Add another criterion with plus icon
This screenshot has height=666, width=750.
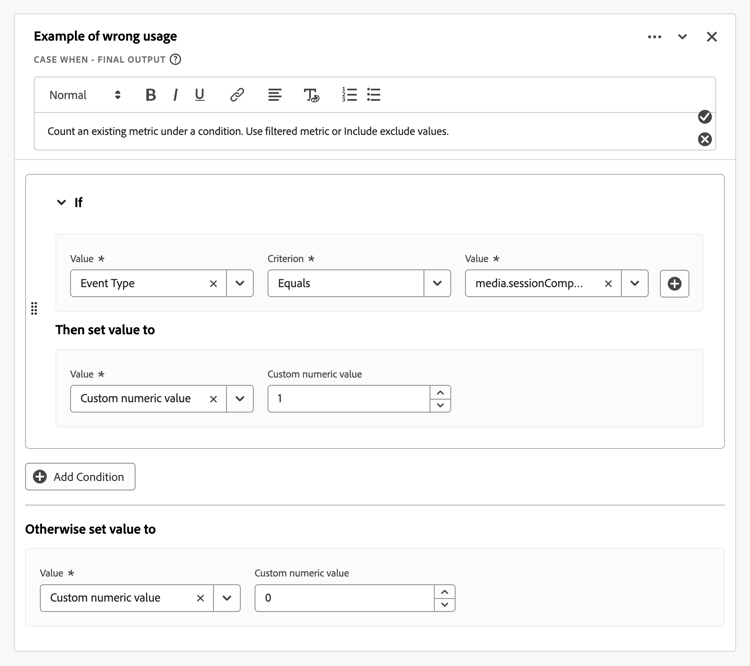[674, 284]
